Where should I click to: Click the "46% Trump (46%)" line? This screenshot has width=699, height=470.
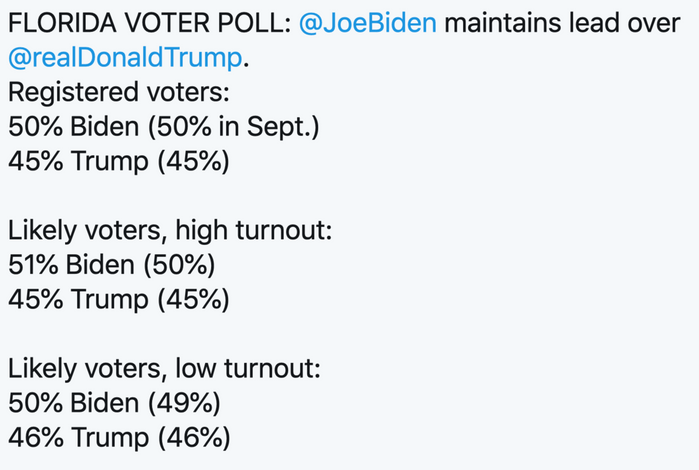coord(118,438)
